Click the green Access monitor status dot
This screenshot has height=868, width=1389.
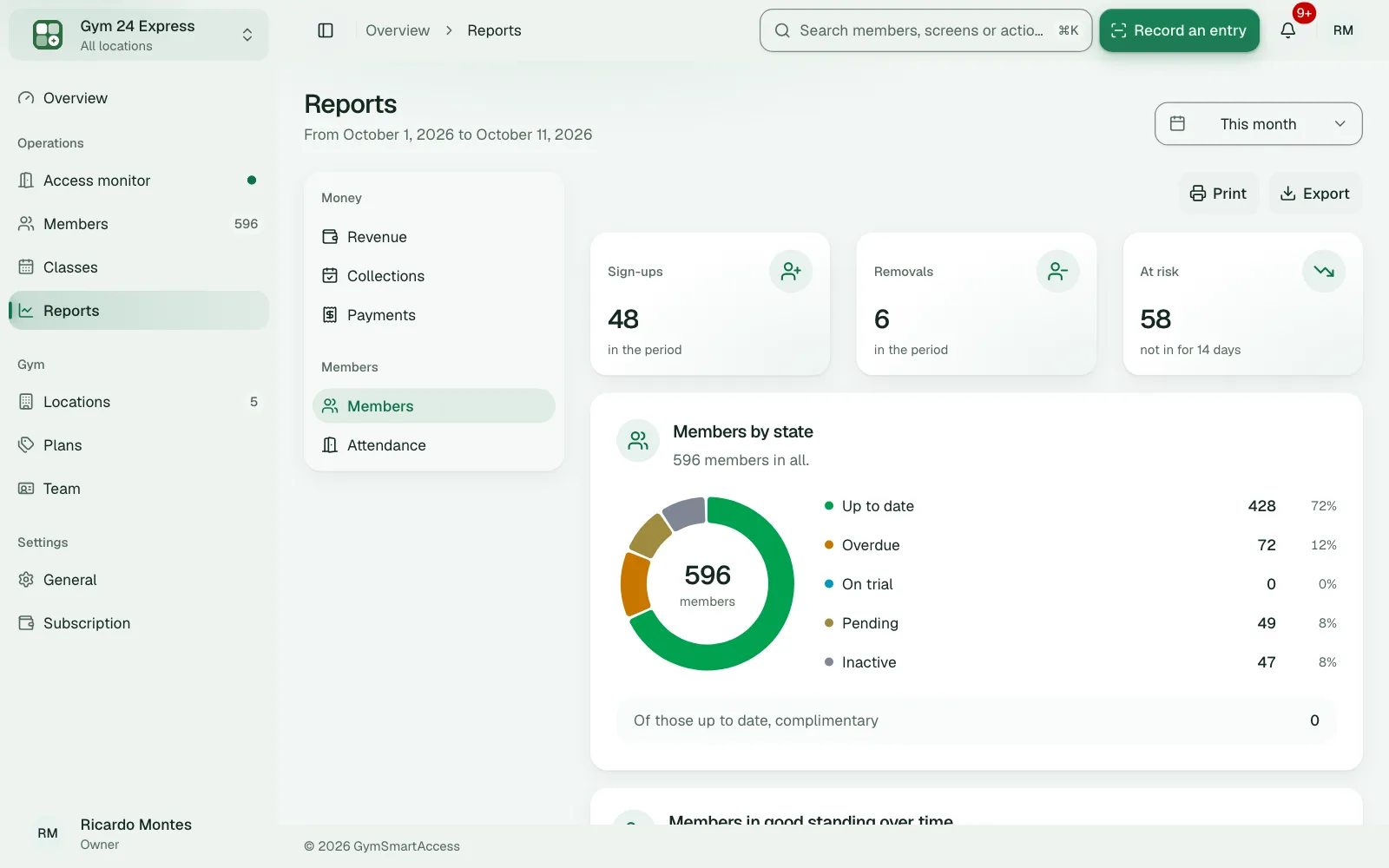pos(252,181)
